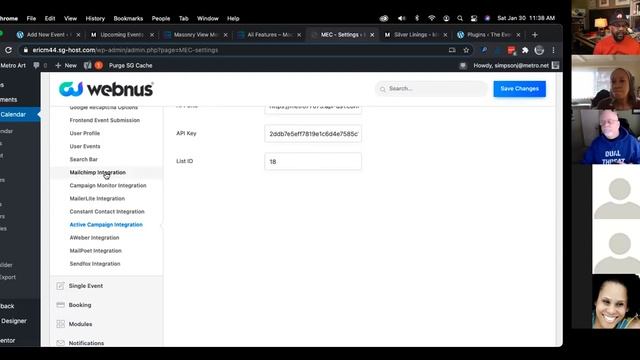Close the MEC - Settings tab

[372, 35]
